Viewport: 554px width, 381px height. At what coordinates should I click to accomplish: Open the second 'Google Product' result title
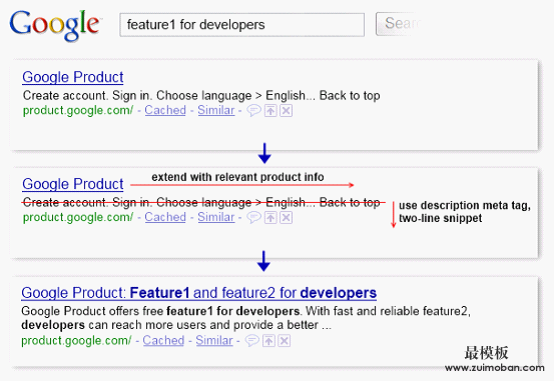point(73,184)
